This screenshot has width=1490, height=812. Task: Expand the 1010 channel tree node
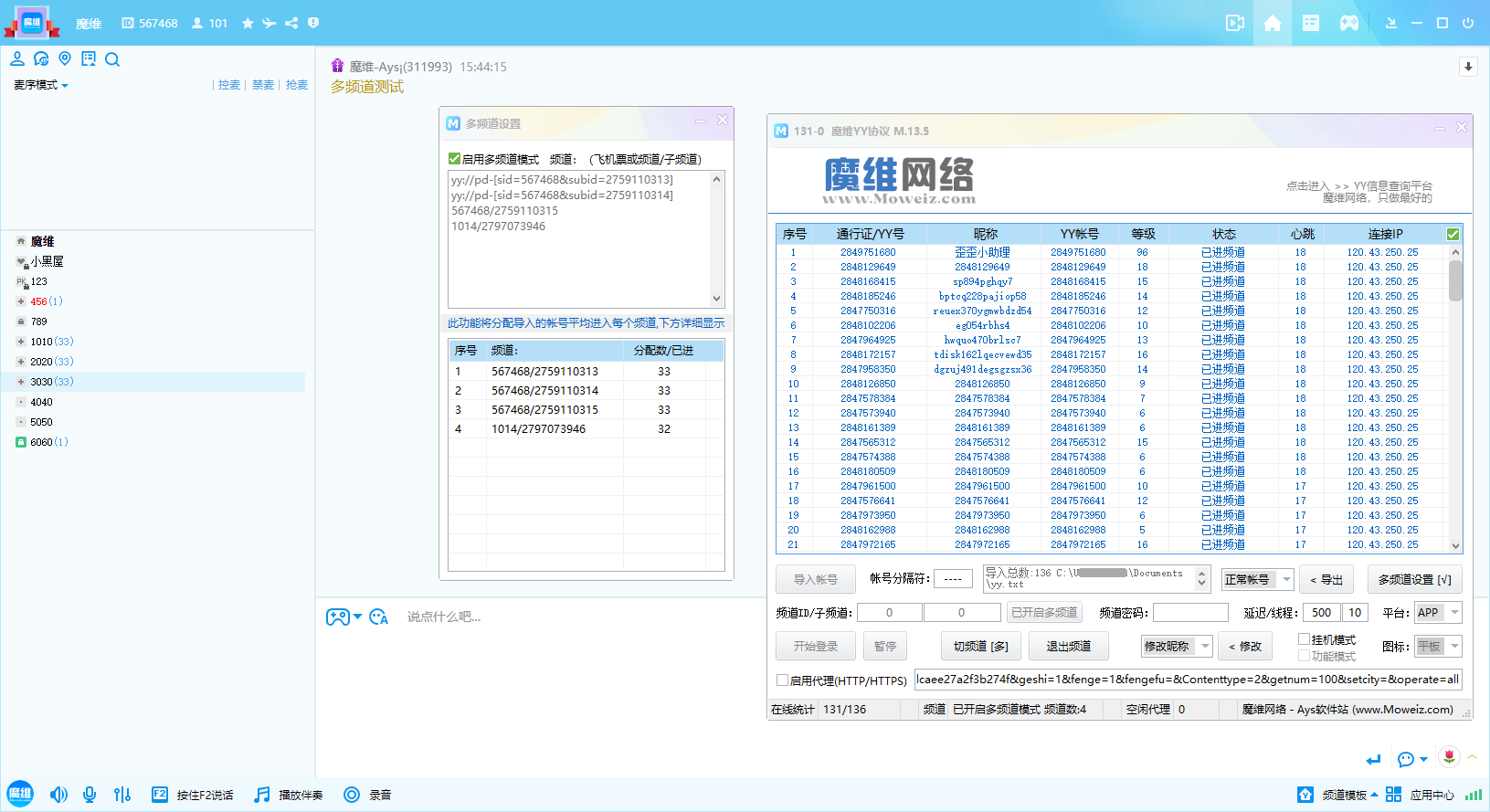(21, 342)
